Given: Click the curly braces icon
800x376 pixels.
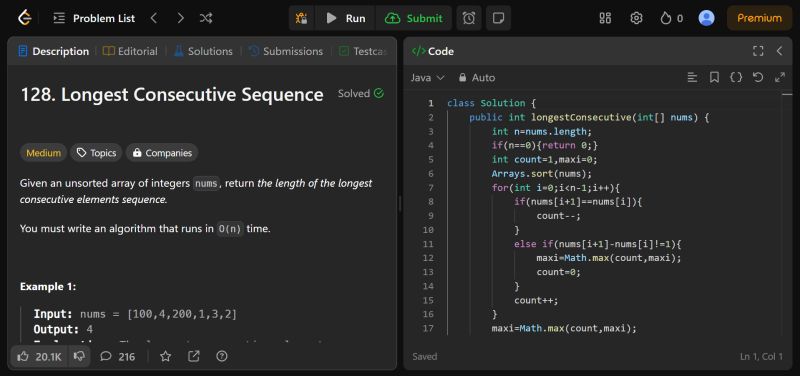Looking at the screenshot, I should (x=736, y=78).
